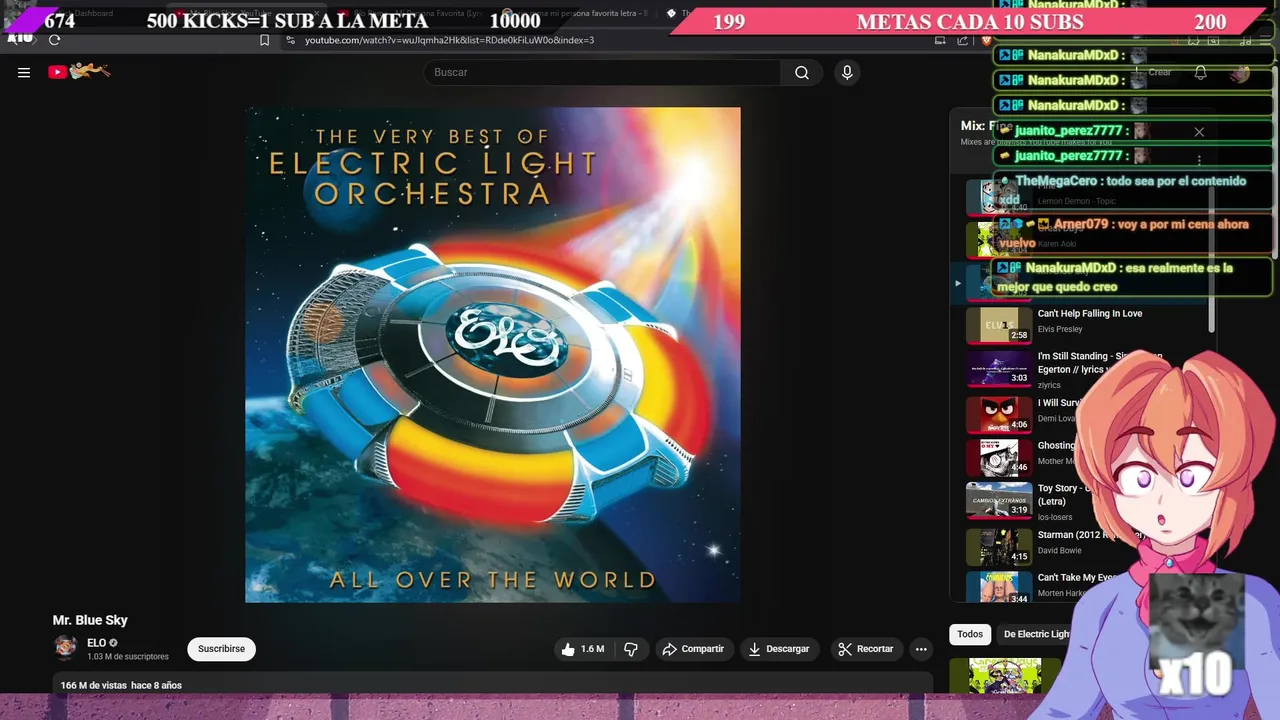Select the Todos filter chip
Image resolution: width=1280 pixels, height=720 pixels.
(970, 634)
